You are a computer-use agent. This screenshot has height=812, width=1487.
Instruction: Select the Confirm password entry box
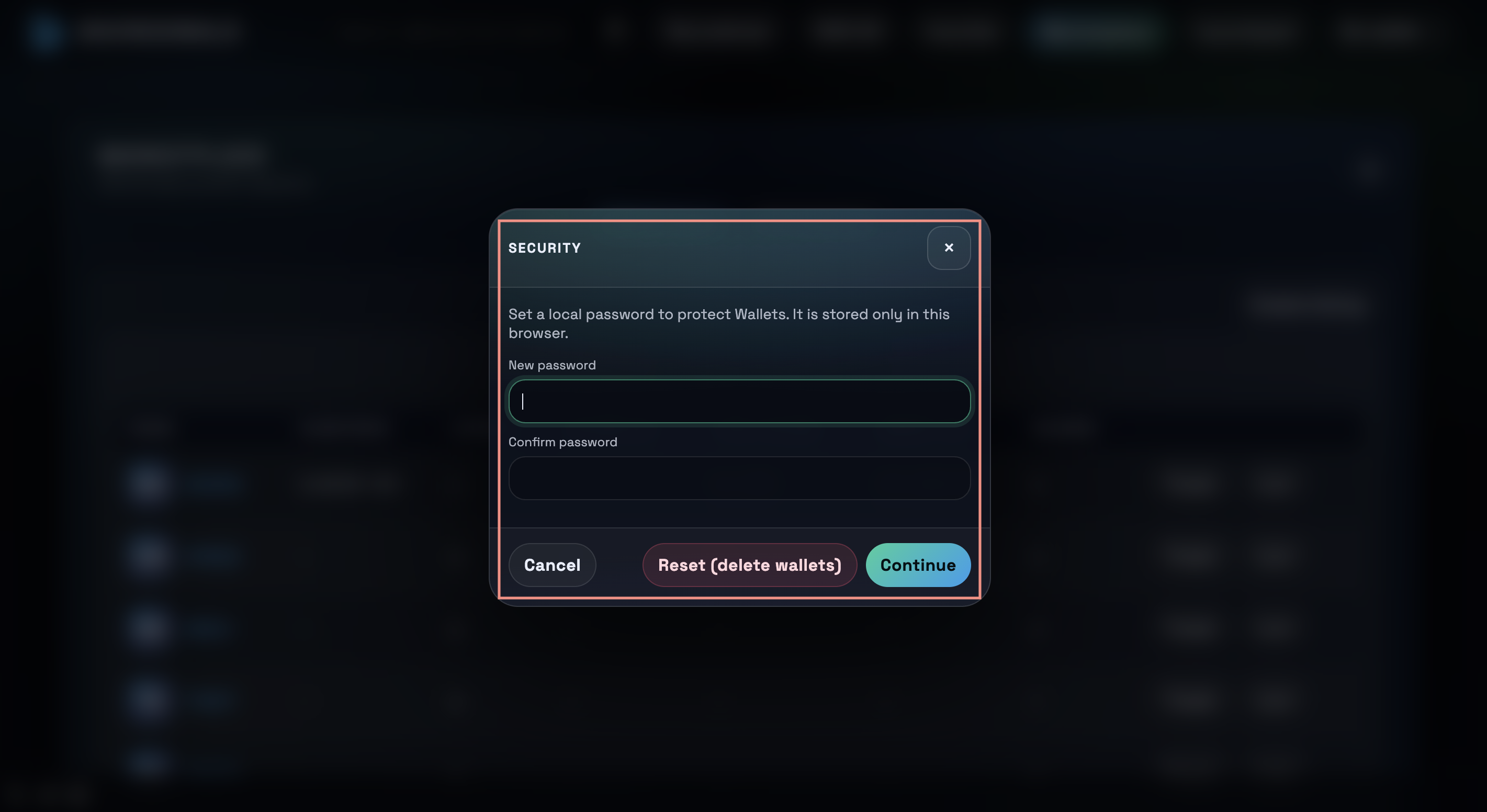tap(739, 478)
